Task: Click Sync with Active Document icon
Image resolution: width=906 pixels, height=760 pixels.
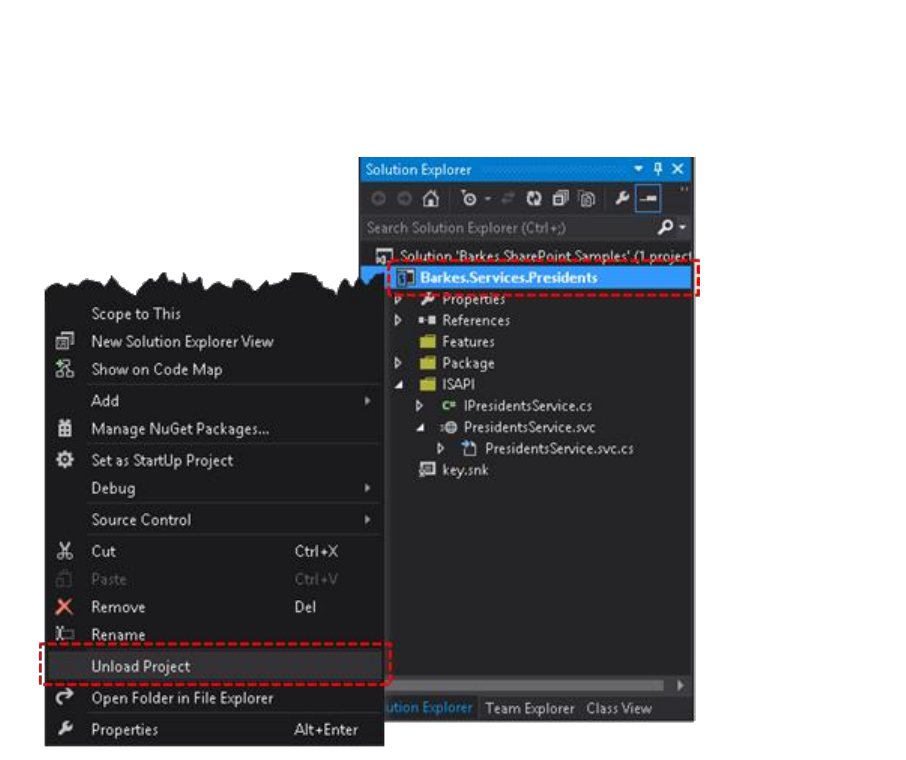Action: [x=508, y=199]
